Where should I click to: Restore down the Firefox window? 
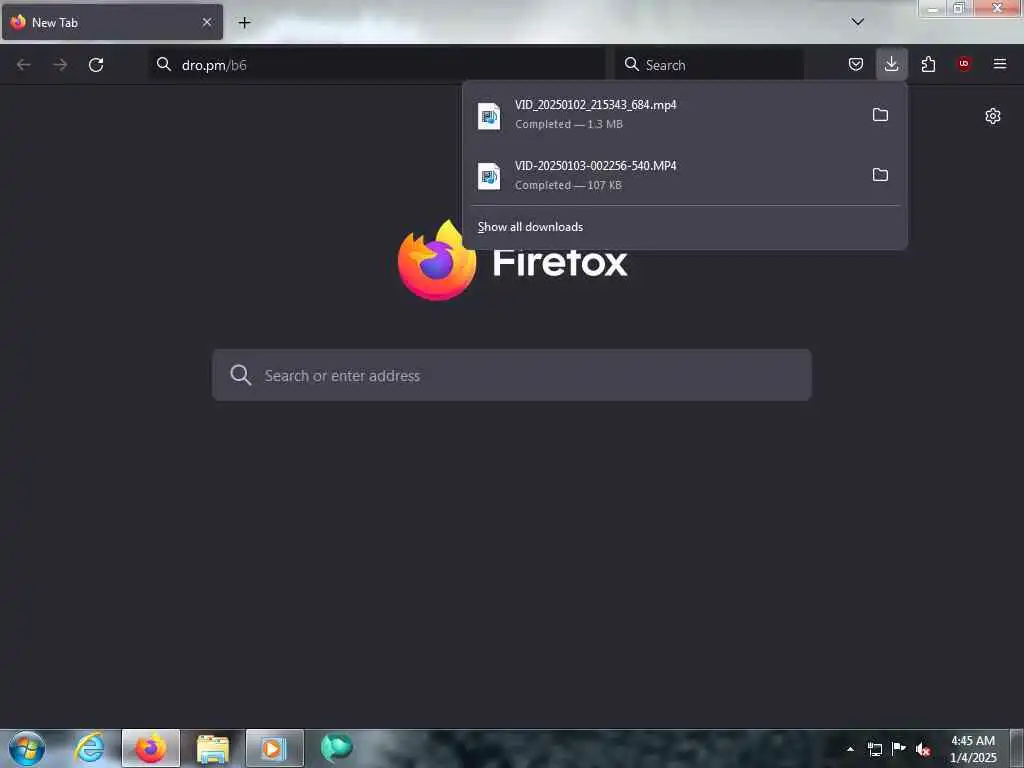pyautogui.click(x=959, y=8)
